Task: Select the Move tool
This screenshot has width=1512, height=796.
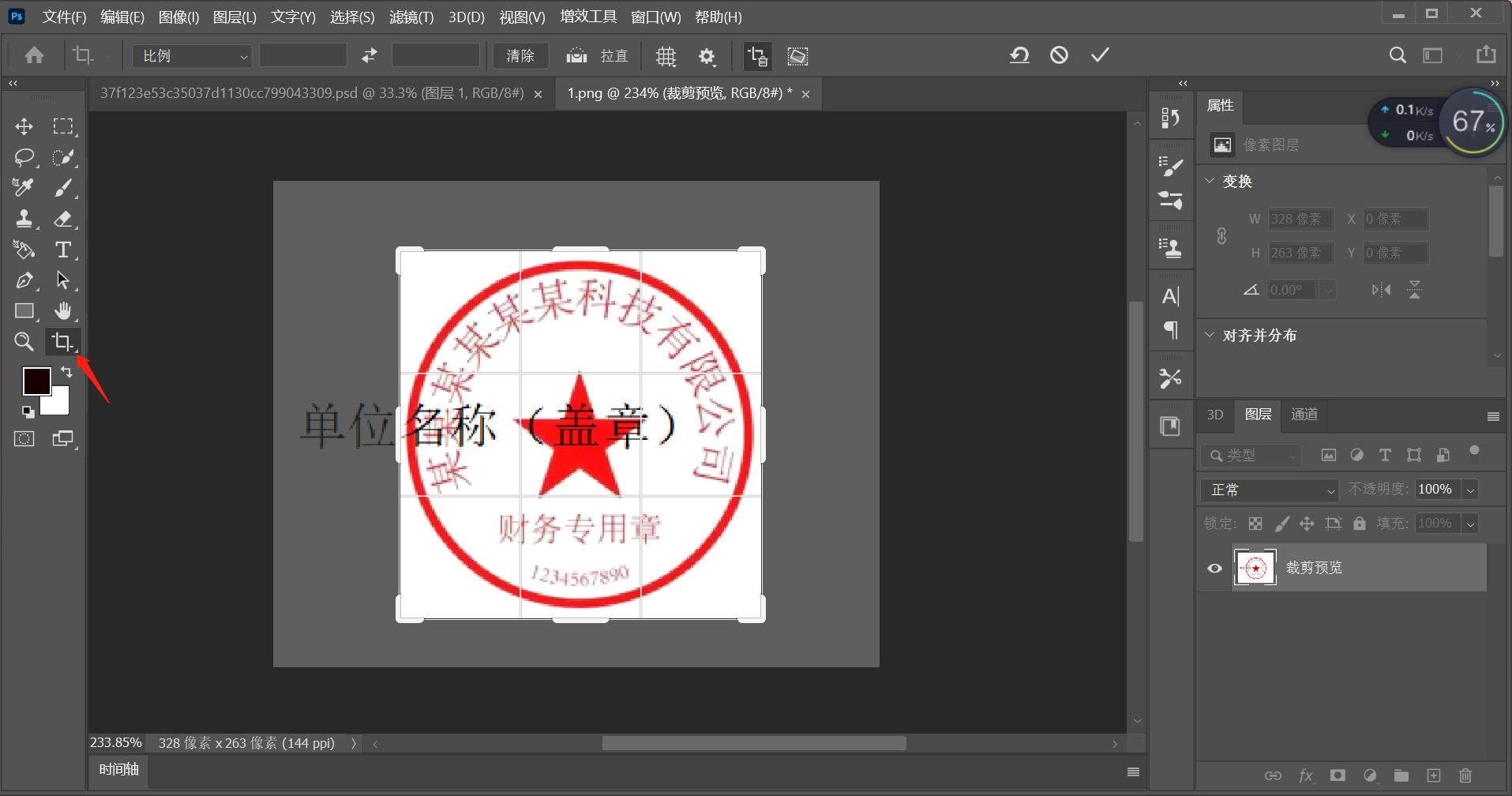Action: pos(24,126)
